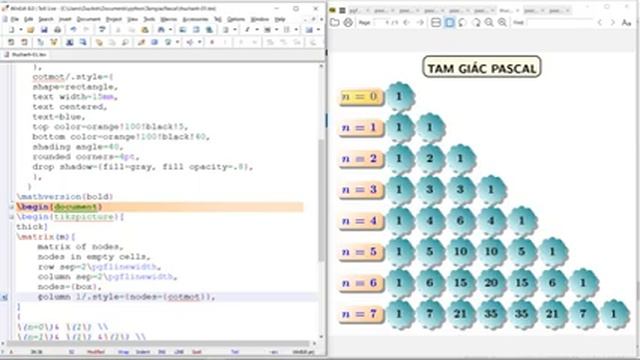Image resolution: width=640 pixels, height=360 pixels.
Task: Switch to the first PDF viewer tab
Action: [x=359, y=10]
